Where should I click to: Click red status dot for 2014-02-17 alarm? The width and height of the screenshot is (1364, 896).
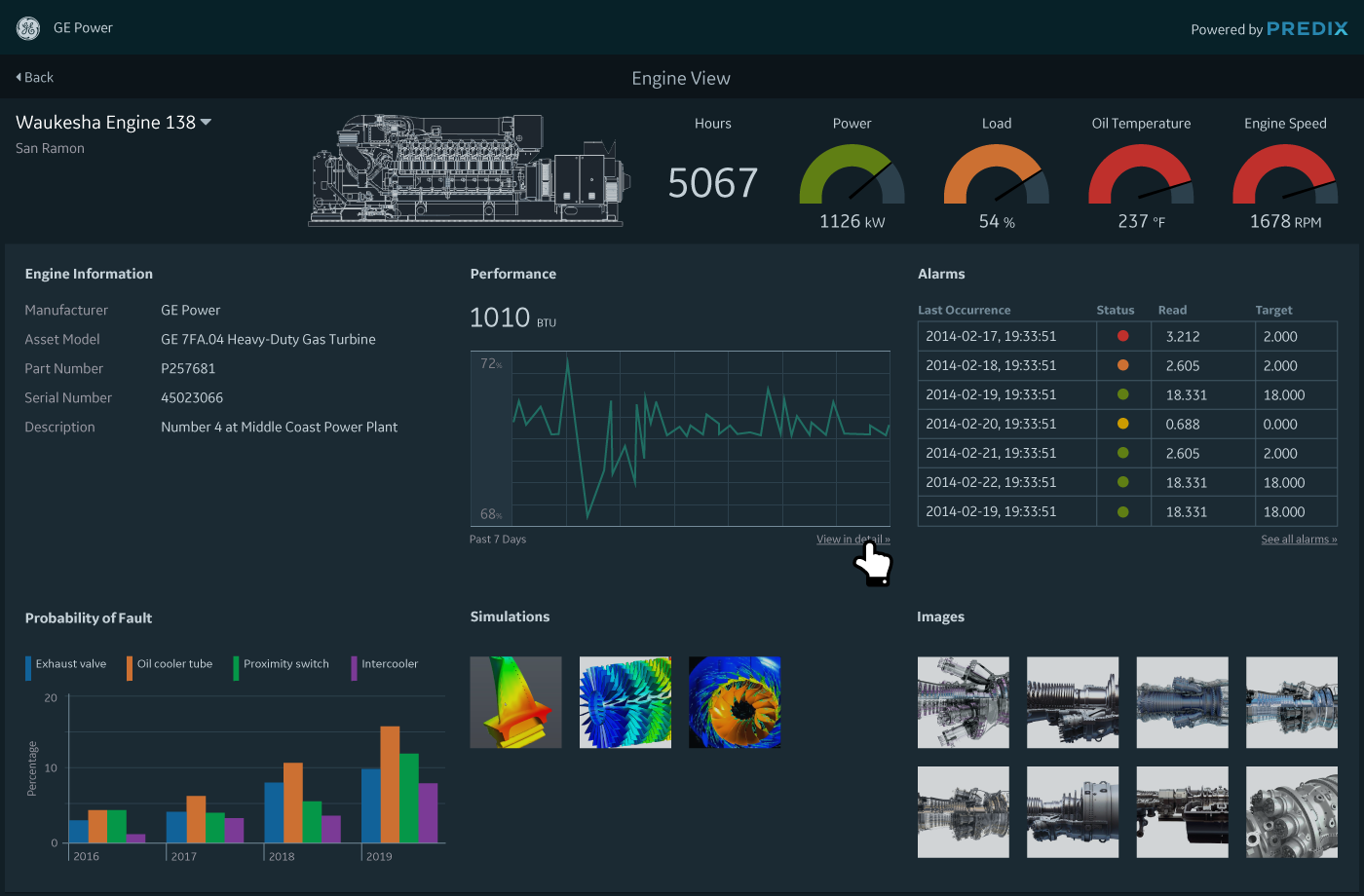click(1122, 336)
